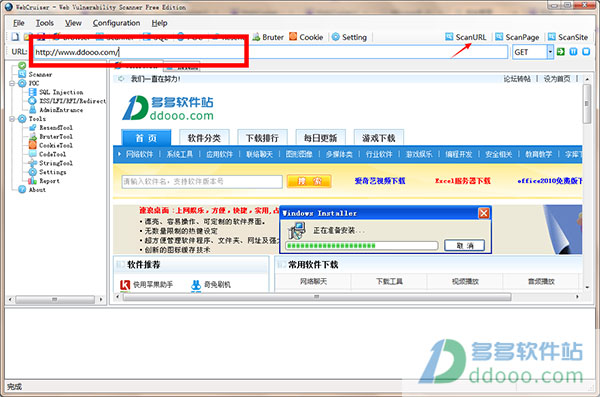The width and height of the screenshot is (600, 397).
Task: Click the 系统工具 category link
Action: 179,154
